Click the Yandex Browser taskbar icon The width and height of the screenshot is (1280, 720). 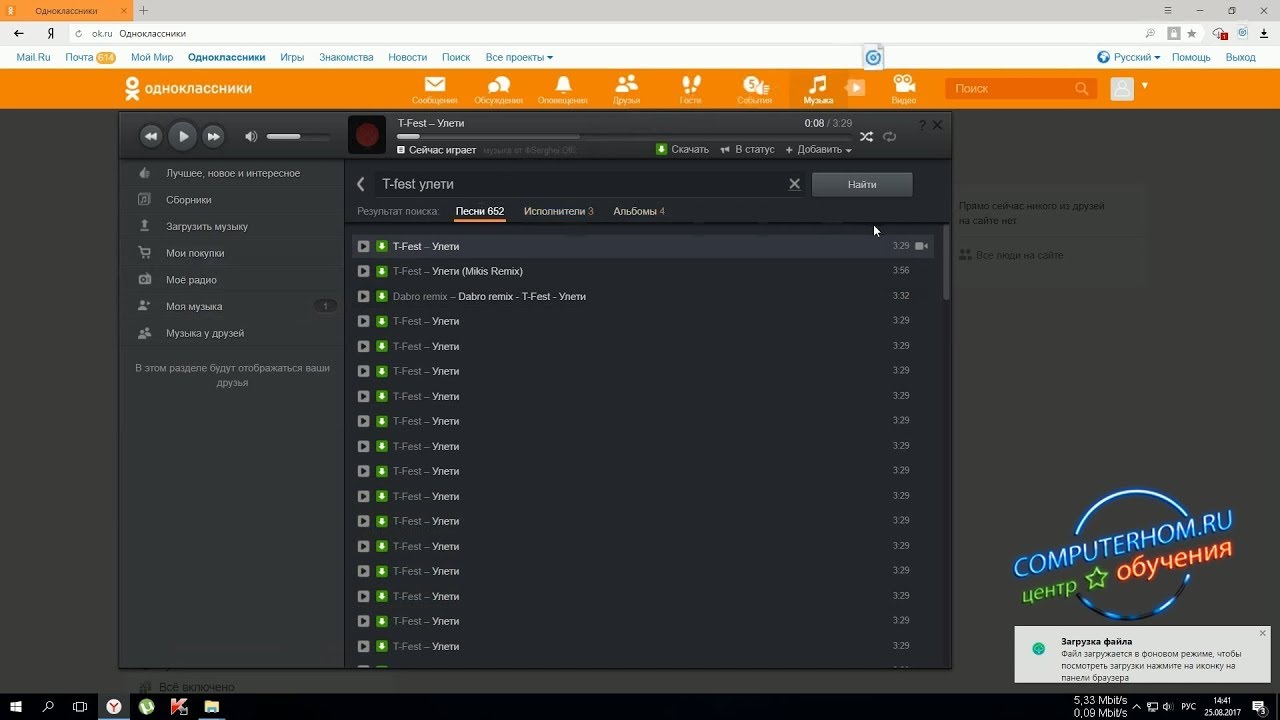click(115, 707)
